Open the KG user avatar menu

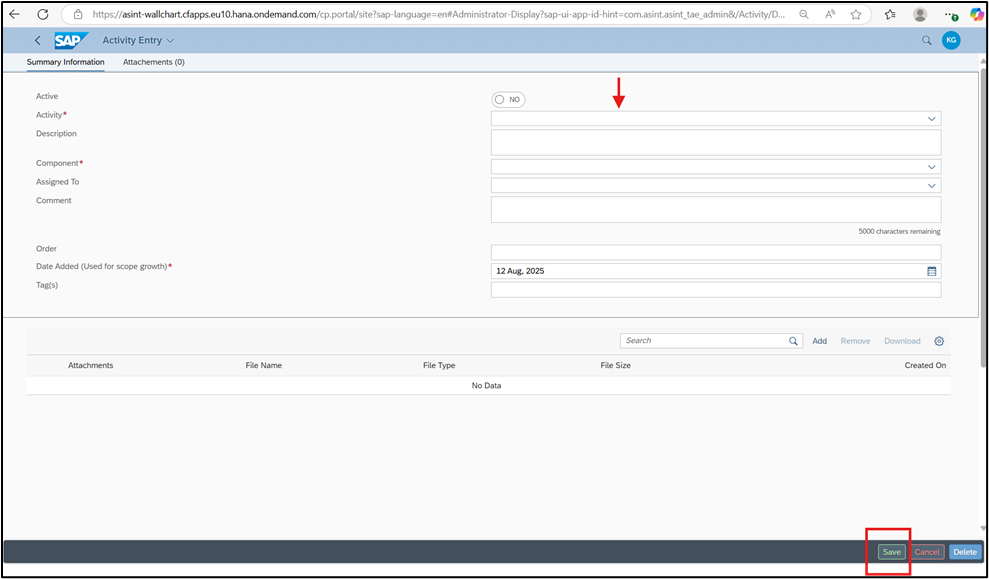951,40
